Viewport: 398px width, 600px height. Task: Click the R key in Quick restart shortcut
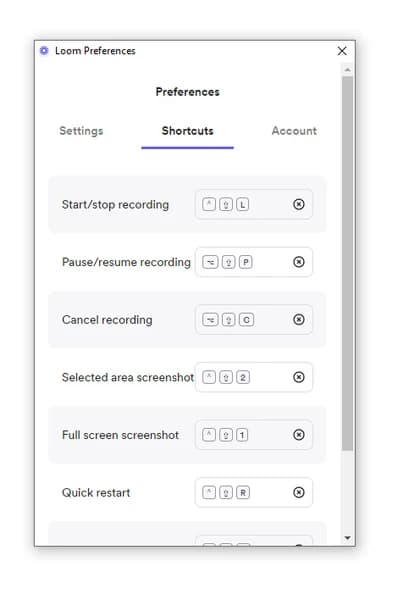pos(243,492)
